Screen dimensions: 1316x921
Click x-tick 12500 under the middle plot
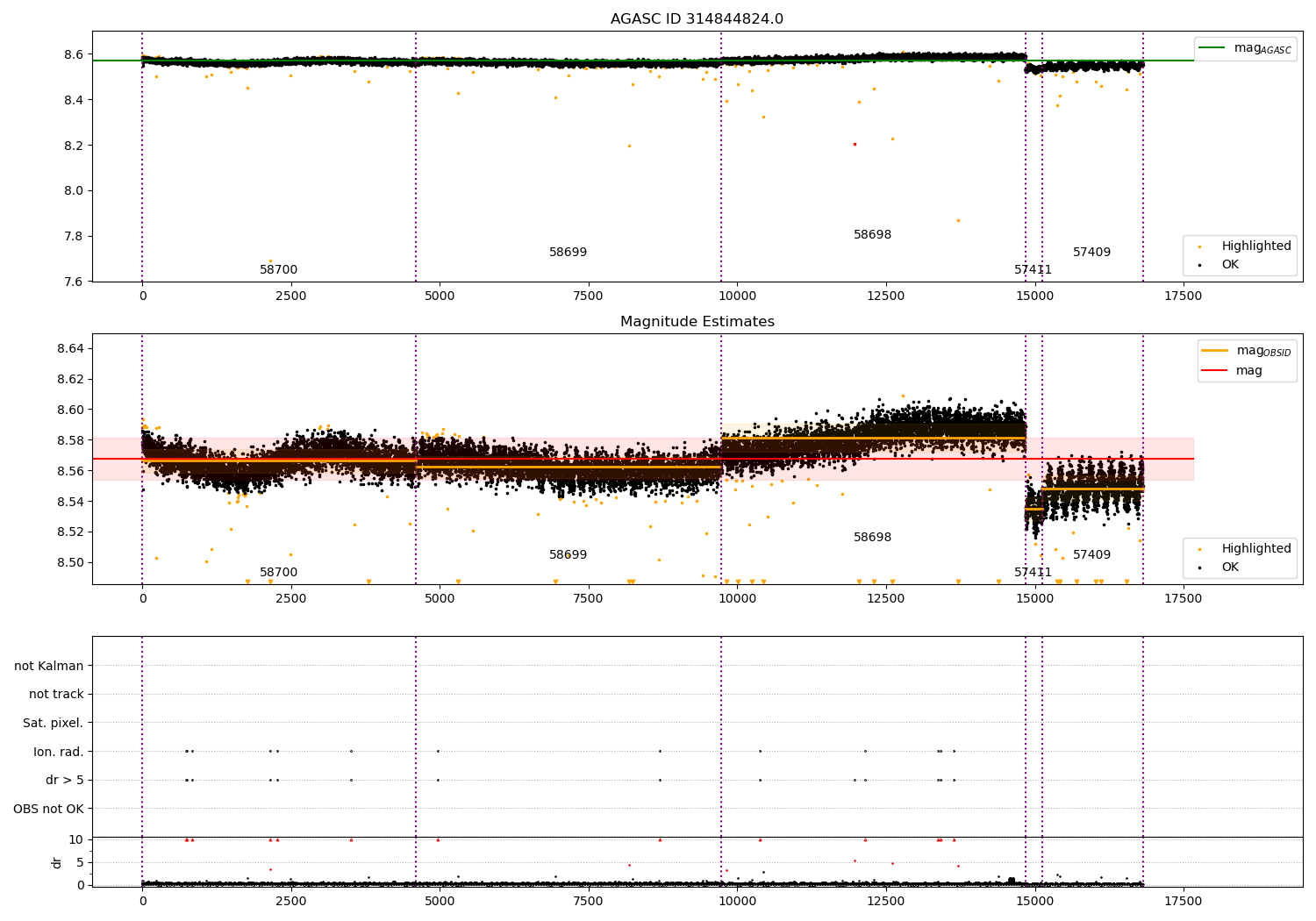(x=886, y=599)
